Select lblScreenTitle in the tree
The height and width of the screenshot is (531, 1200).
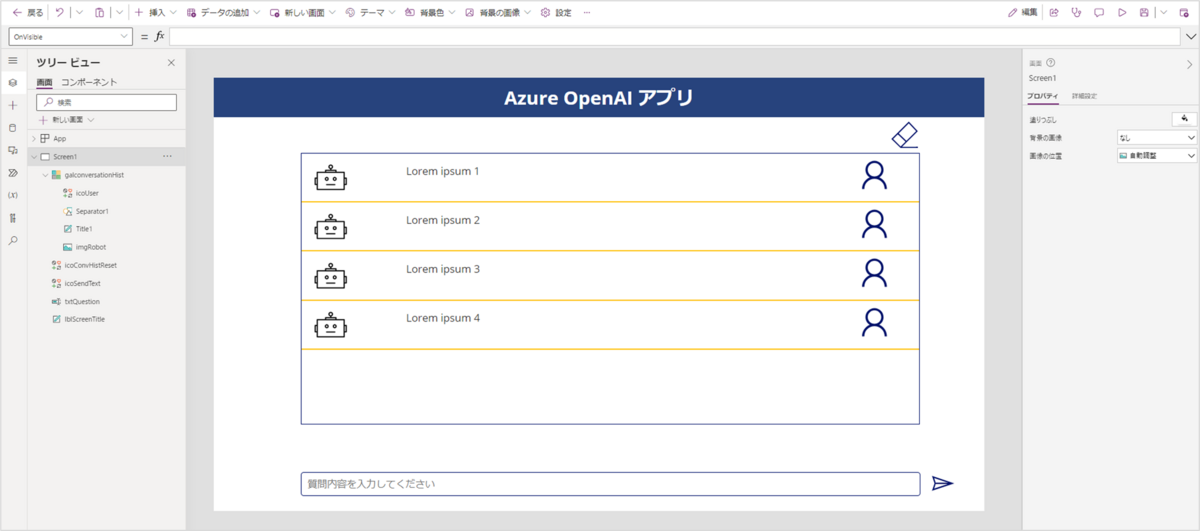[x=85, y=319]
